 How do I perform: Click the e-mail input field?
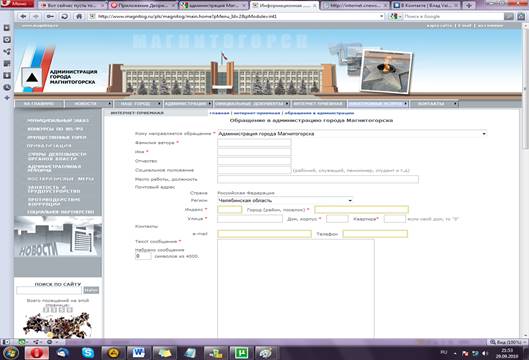(x=264, y=234)
